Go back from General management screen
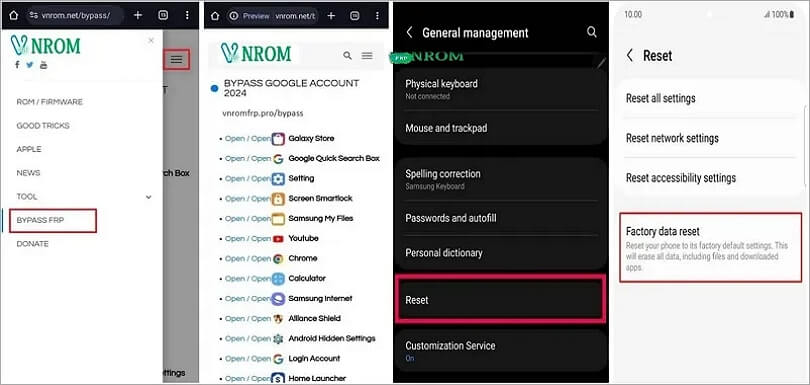Image resolution: width=810 pixels, height=385 pixels. 409,33
